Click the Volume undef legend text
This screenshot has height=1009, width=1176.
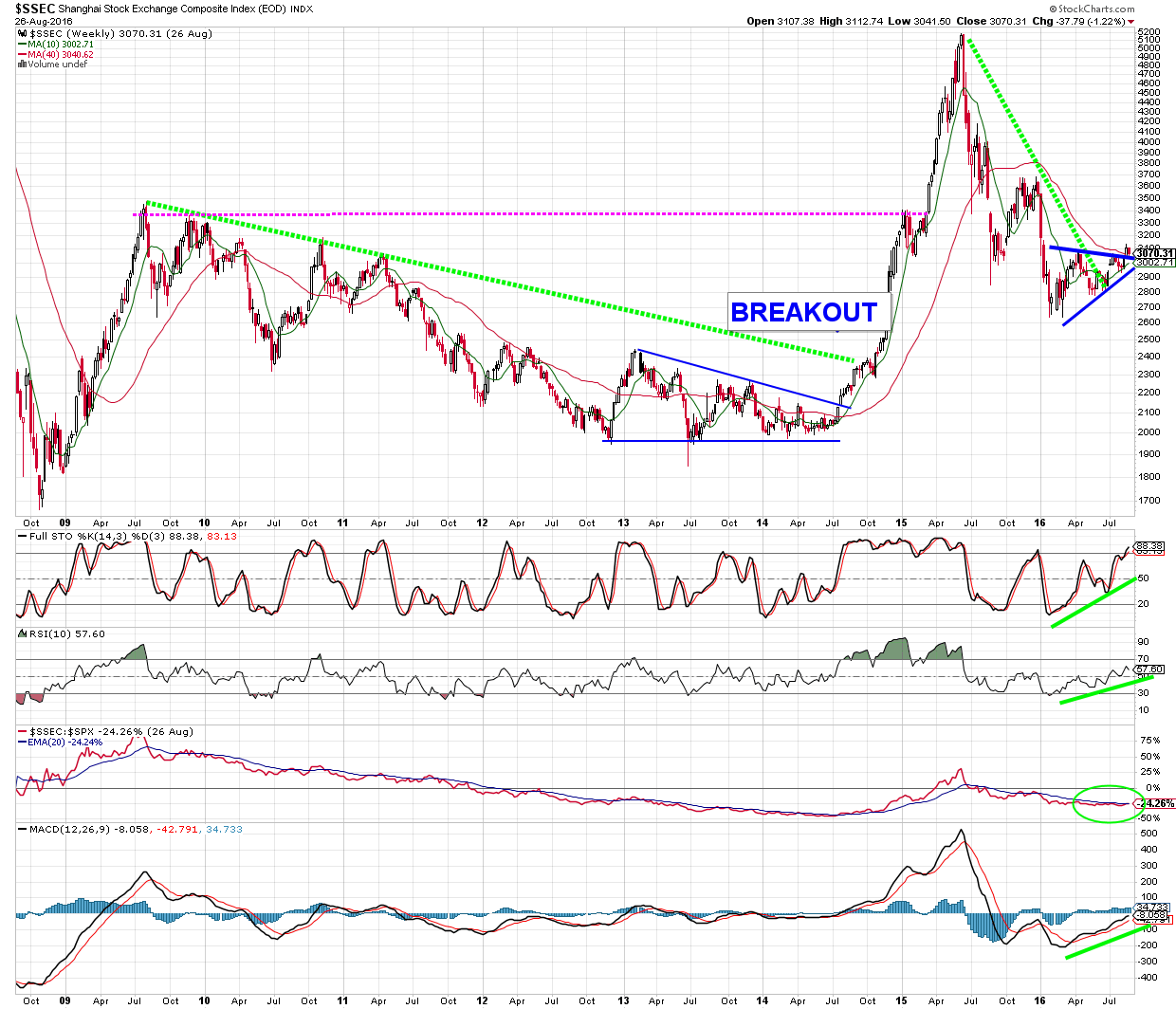[x=58, y=64]
